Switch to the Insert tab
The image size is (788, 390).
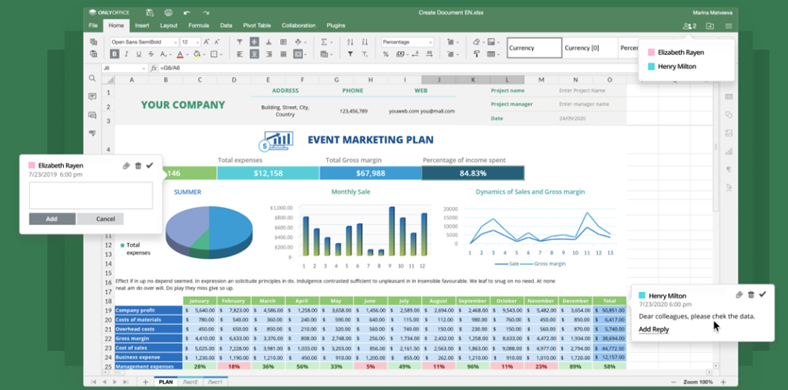click(x=142, y=25)
